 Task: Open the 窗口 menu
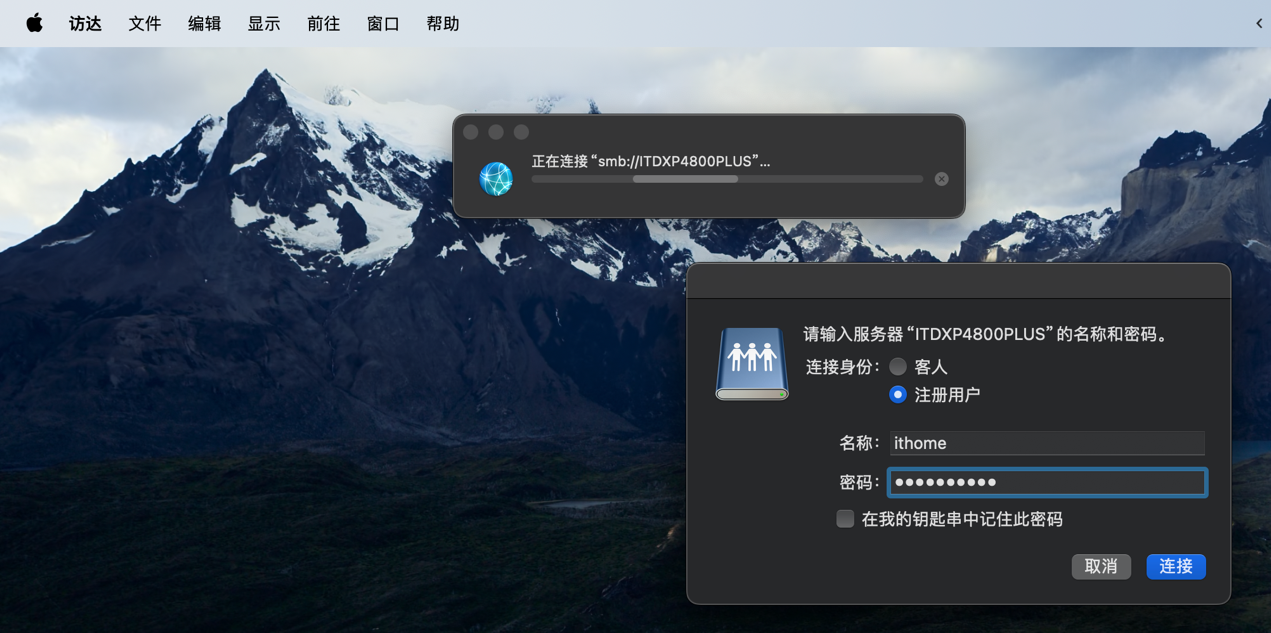click(x=383, y=23)
